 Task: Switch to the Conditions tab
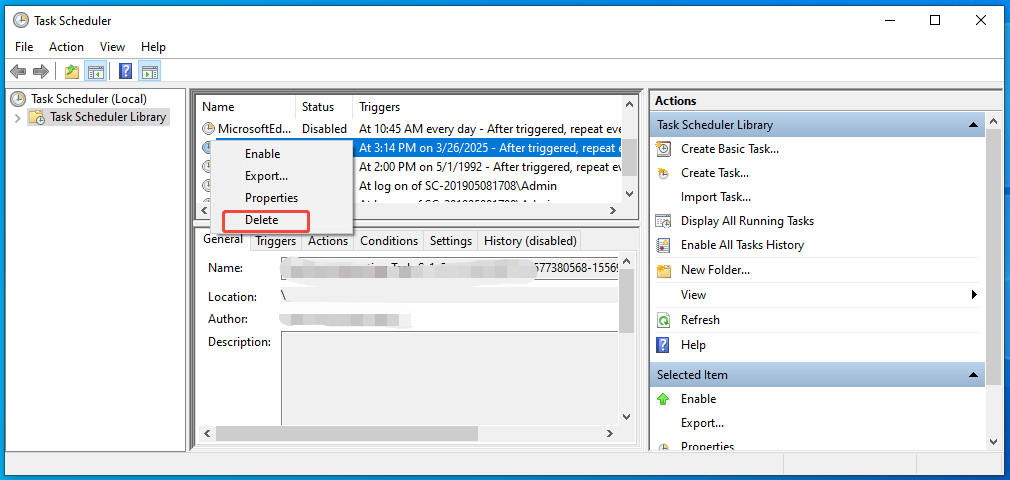click(x=389, y=241)
